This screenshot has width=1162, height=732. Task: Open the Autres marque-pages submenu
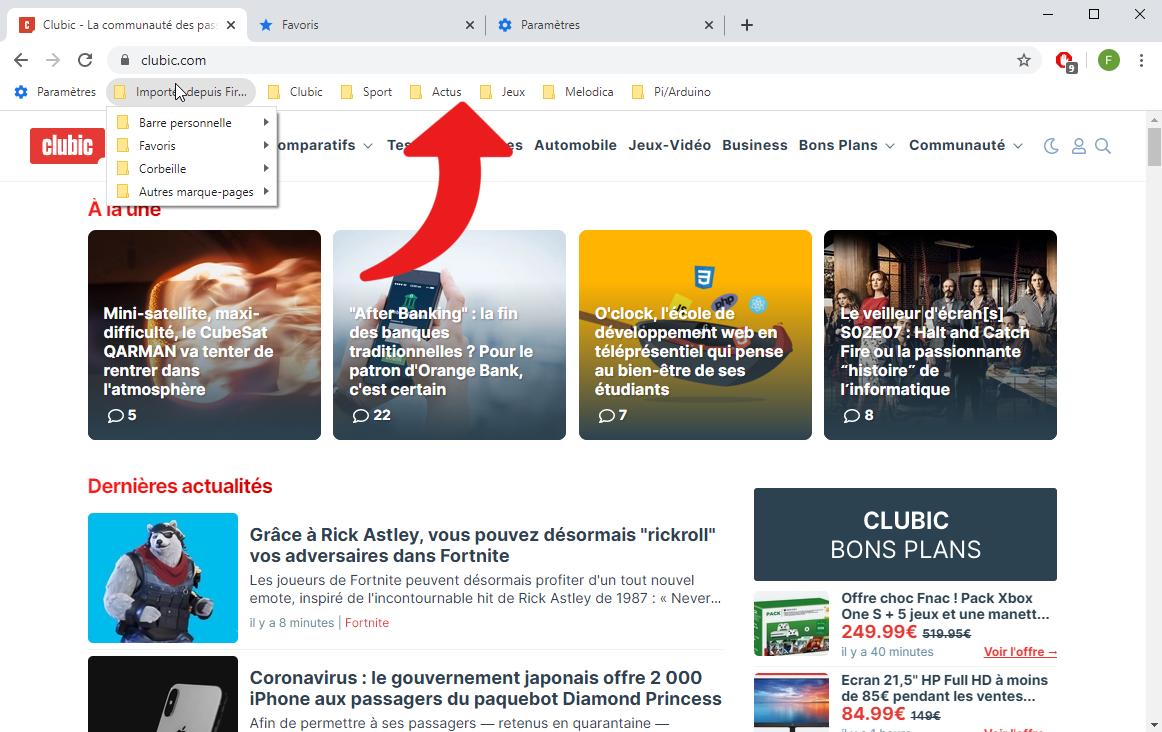click(x=193, y=192)
